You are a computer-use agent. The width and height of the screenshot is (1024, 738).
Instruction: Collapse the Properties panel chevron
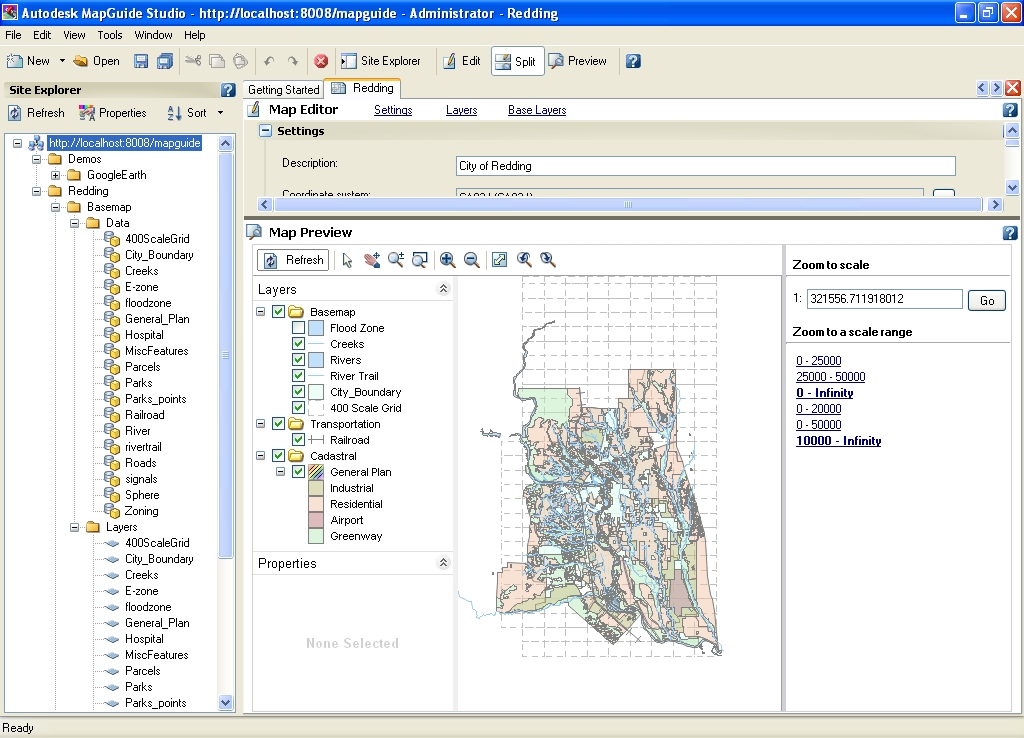click(443, 562)
